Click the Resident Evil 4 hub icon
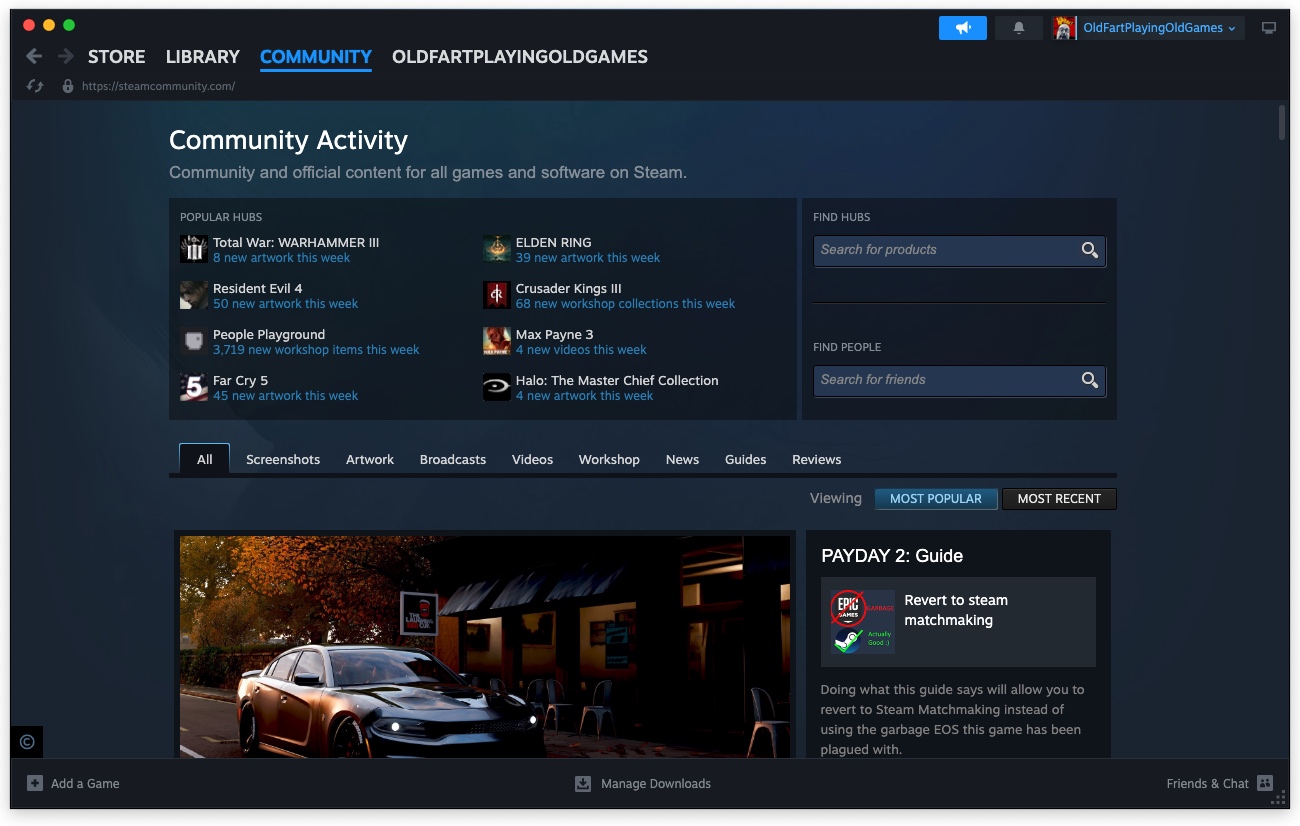Viewport: 1300px width, 826px height. click(193, 295)
